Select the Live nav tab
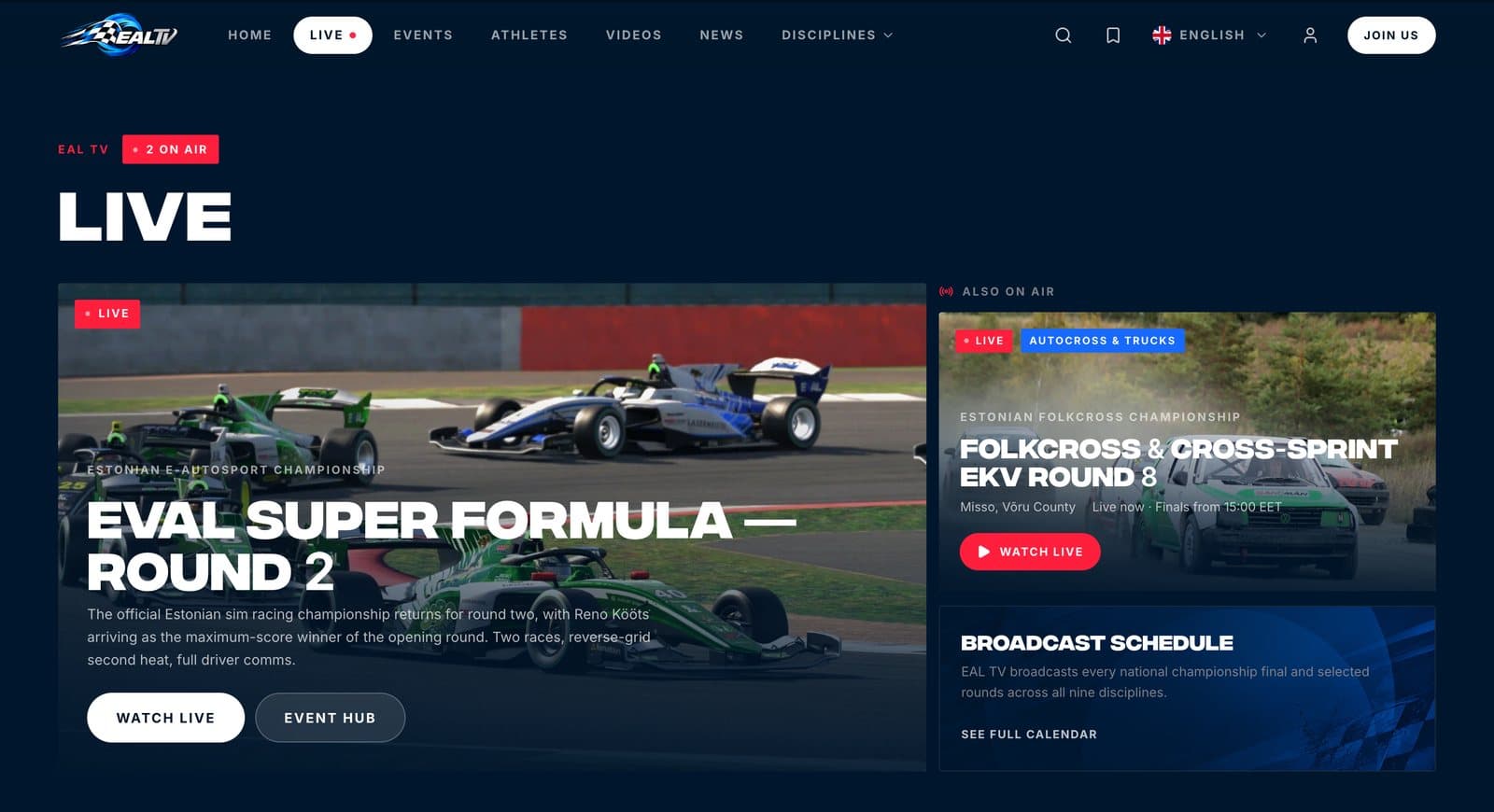This screenshot has height=812, width=1494. (332, 35)
